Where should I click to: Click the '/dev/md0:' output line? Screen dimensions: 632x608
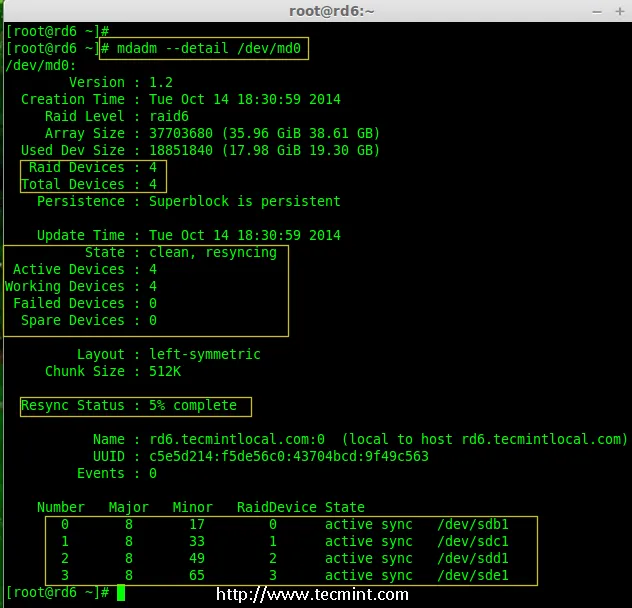click(41, 65)
